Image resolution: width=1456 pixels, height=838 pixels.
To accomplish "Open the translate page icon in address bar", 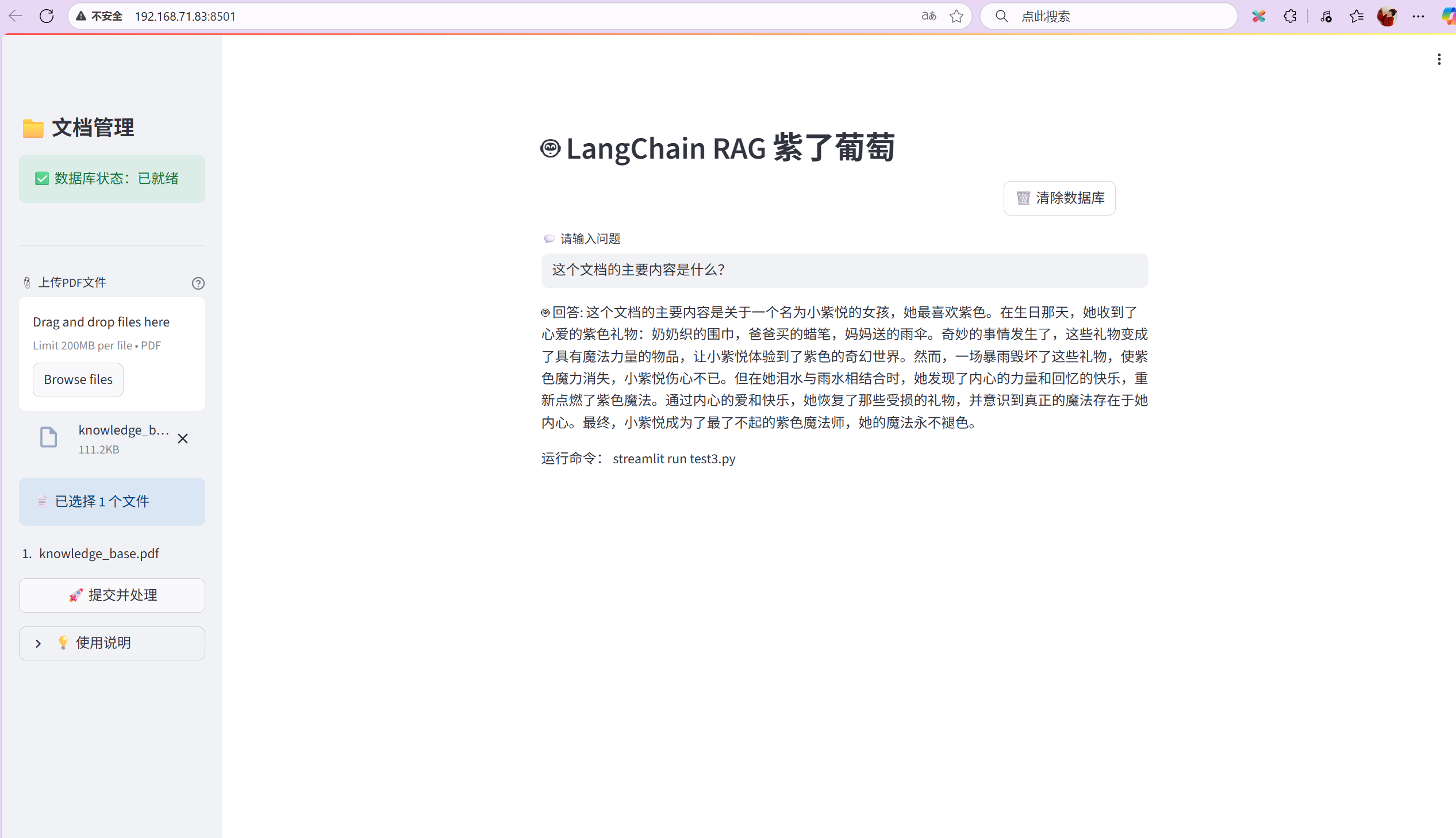I will (928, 16).
